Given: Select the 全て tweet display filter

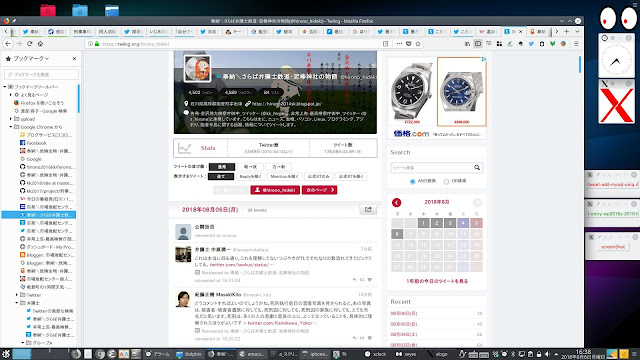Looking at the screenshot, I should [x=221, y=177].
